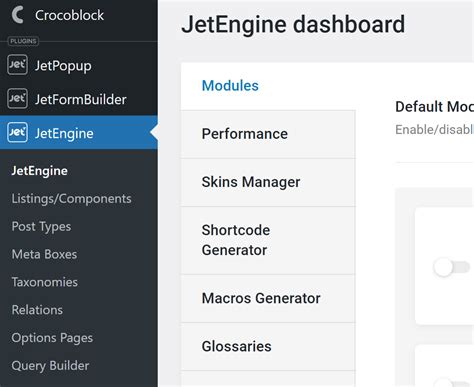Switch to the Performance tab
Viewport: 474px width, 387px height.
click(x=268, y=134)
